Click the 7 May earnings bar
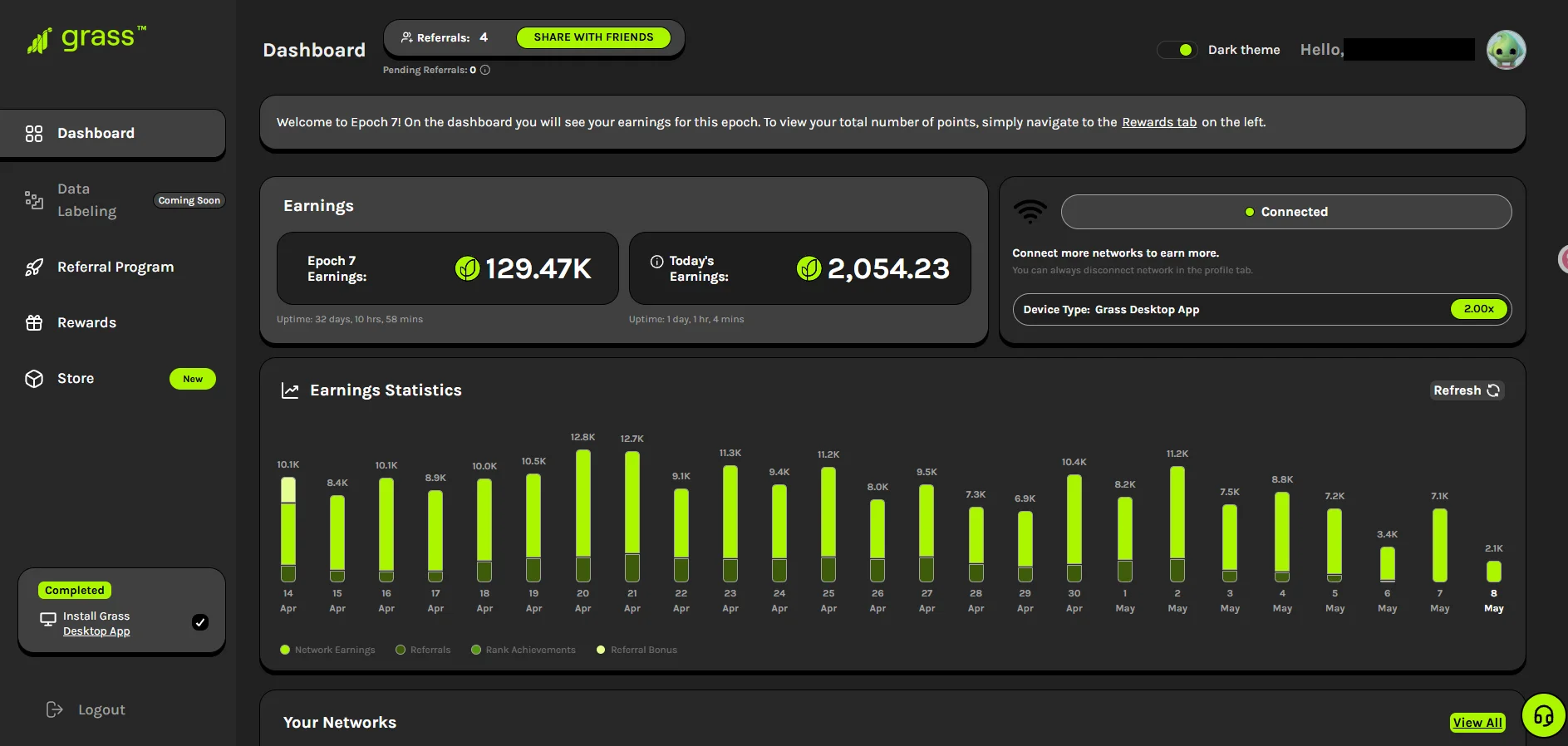 1440,546
